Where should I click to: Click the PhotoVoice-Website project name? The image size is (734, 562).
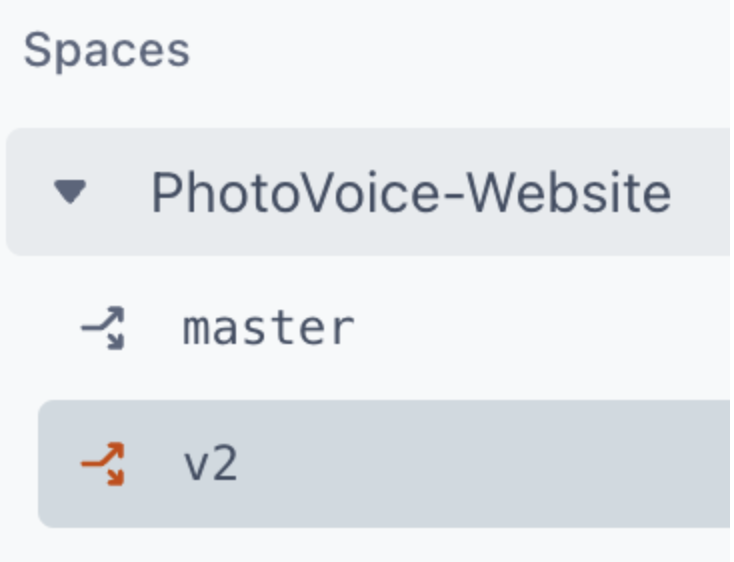point(410,192)
